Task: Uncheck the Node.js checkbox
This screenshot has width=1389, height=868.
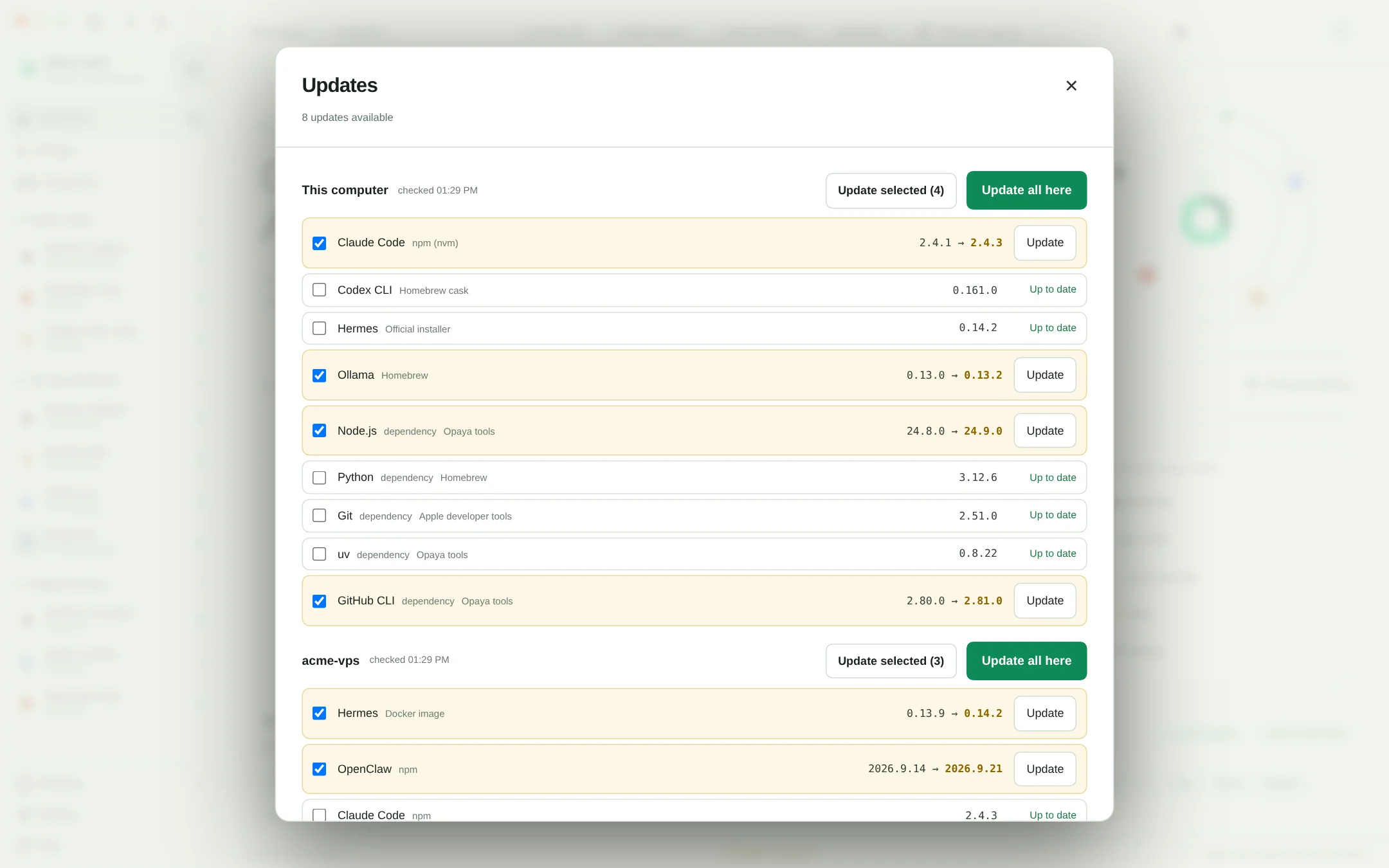Action: click(x=319, y=431)
